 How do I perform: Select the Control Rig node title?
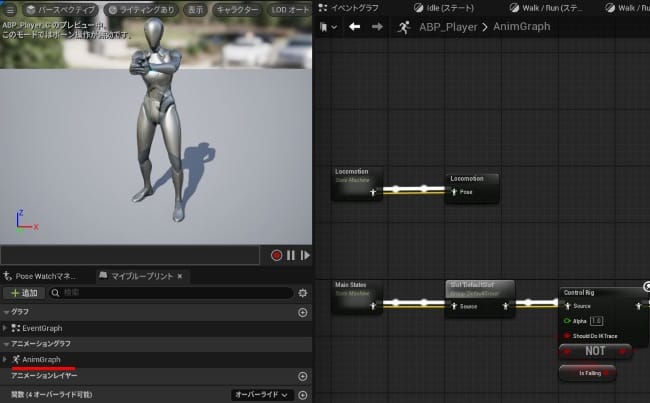click(579, 292)
